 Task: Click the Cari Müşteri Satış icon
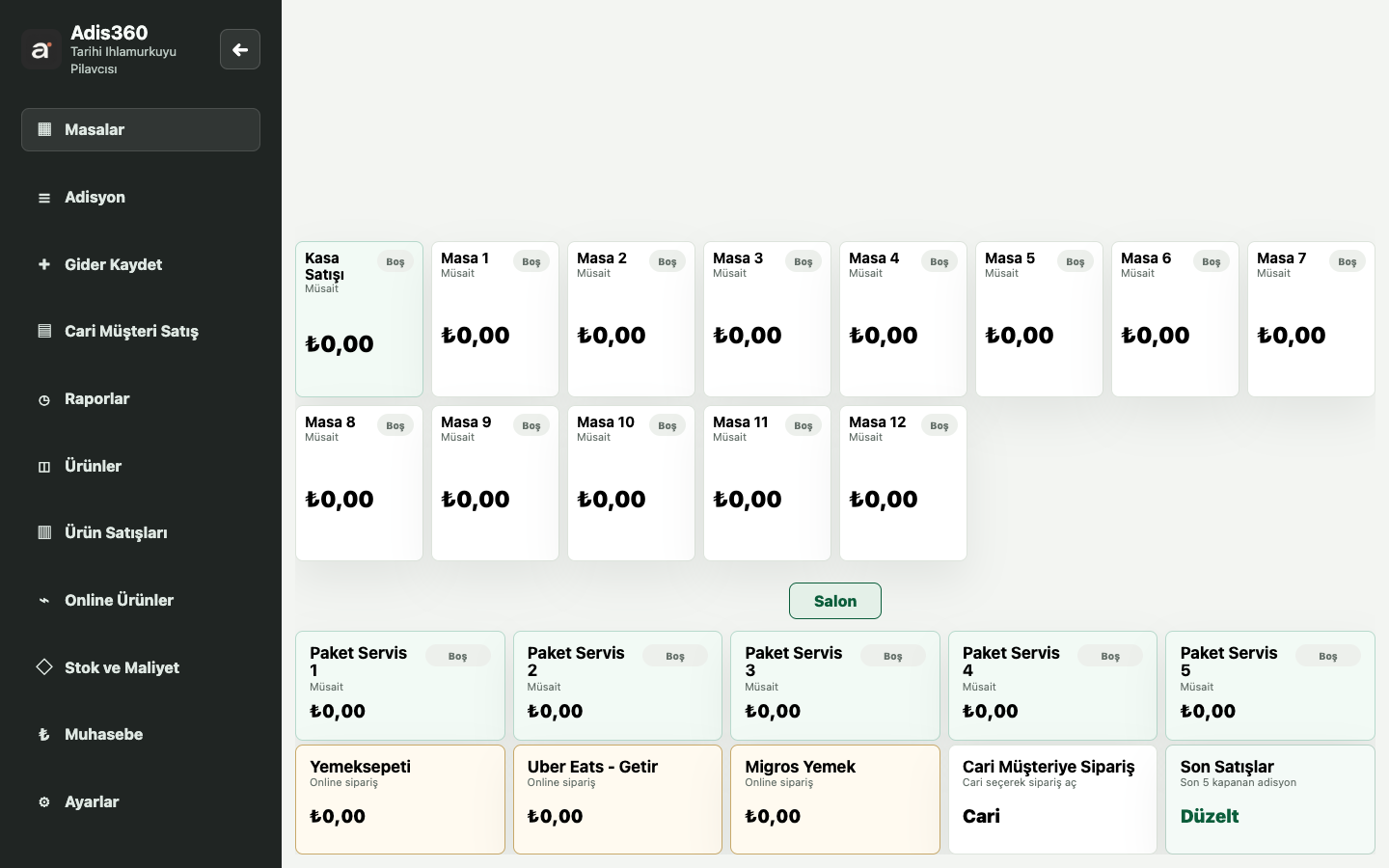point(44,331)
